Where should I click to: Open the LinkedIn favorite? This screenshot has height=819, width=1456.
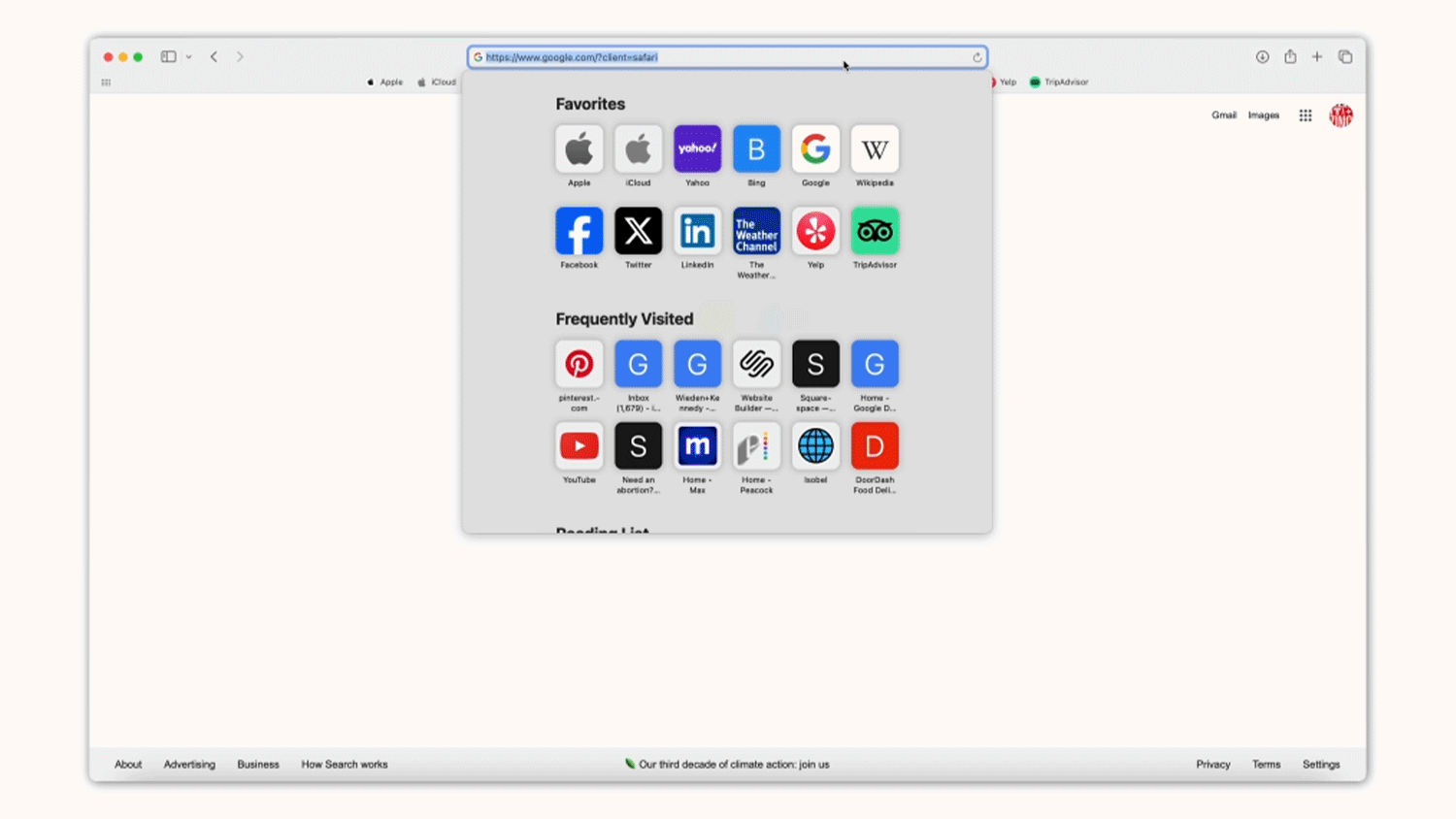coord(698,231)
